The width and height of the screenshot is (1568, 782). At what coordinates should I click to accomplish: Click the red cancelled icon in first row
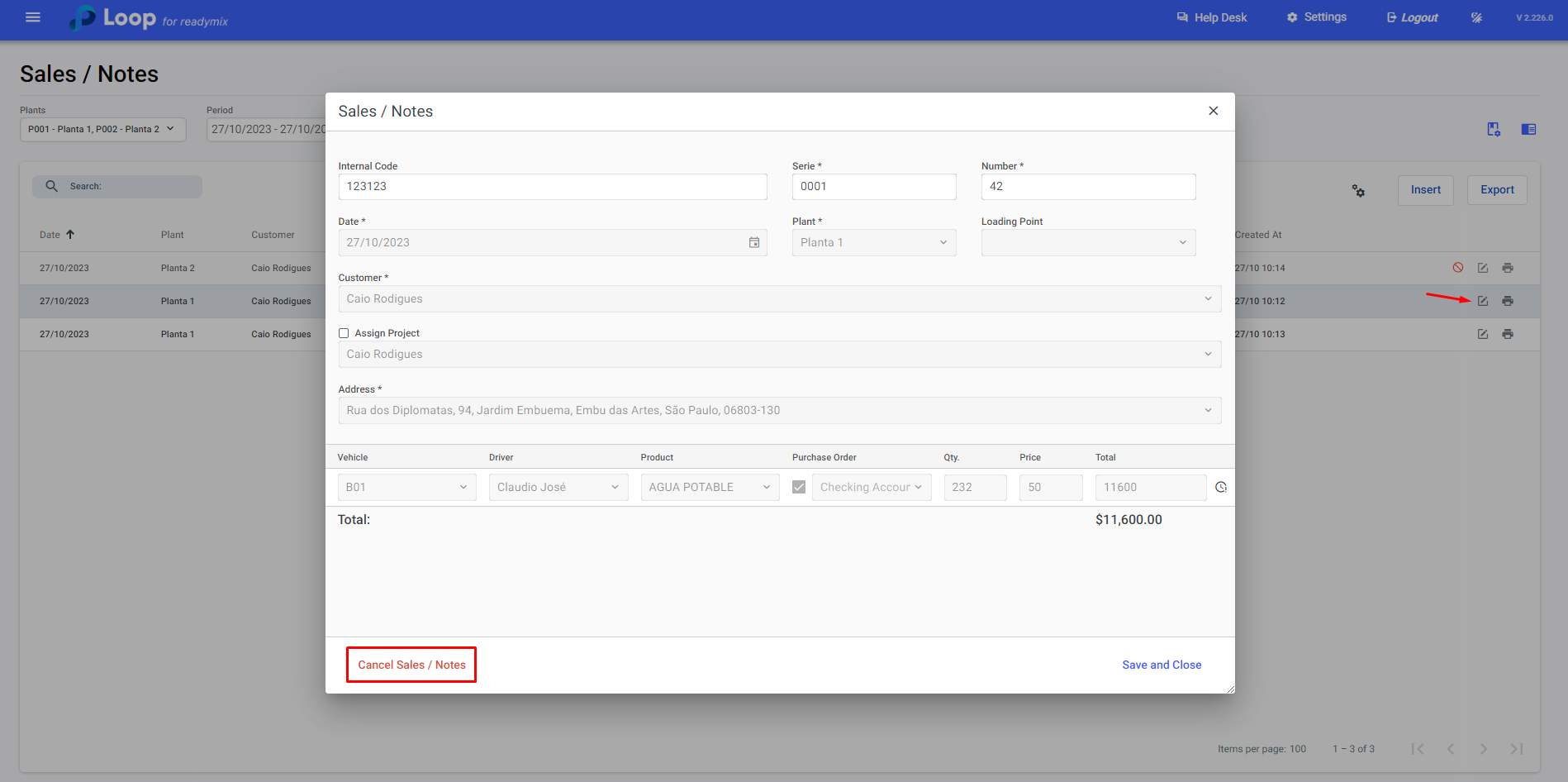pyautogui.click(x=1458, y=268)
